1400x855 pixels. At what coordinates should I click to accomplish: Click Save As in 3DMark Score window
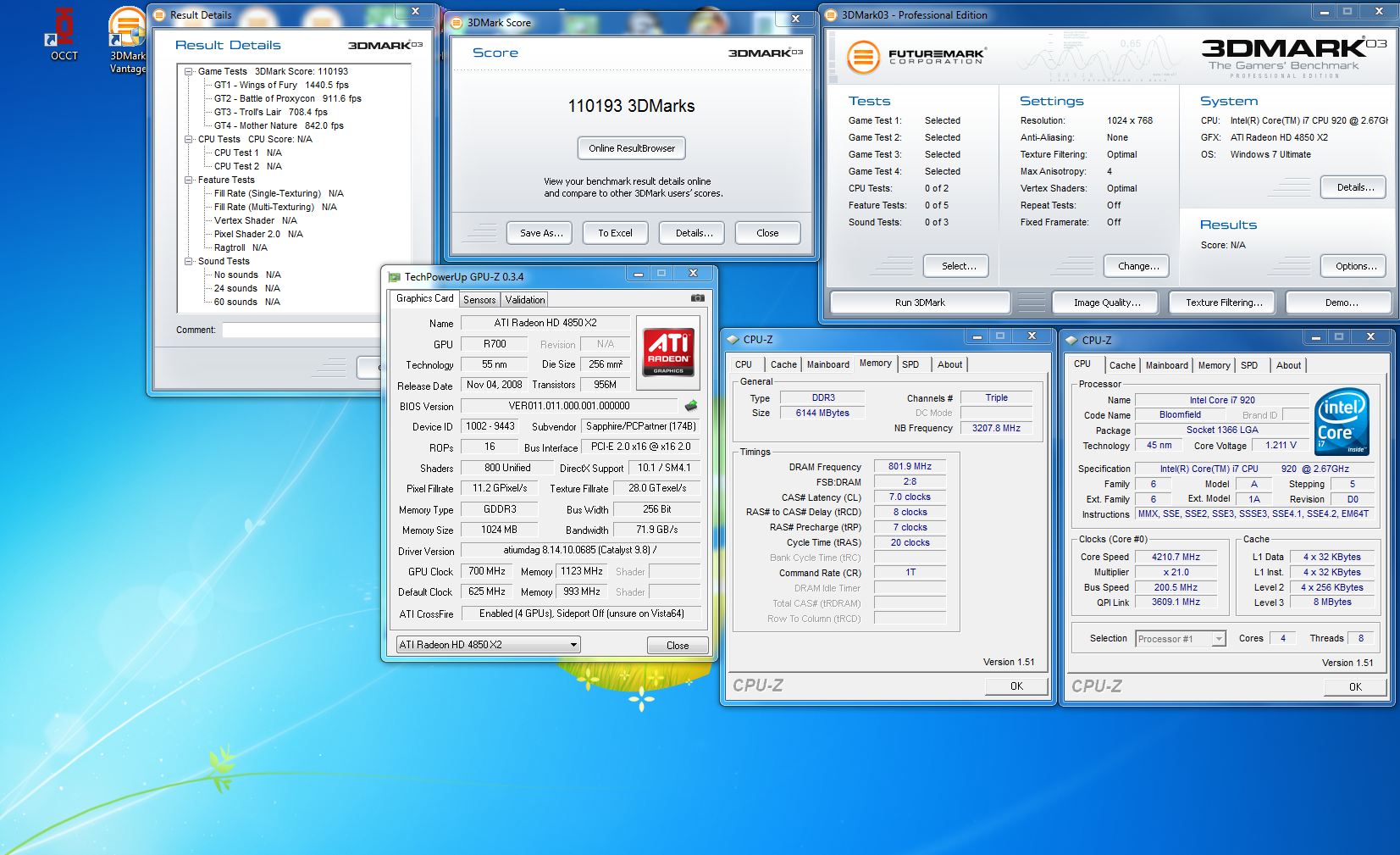[541, 233]
